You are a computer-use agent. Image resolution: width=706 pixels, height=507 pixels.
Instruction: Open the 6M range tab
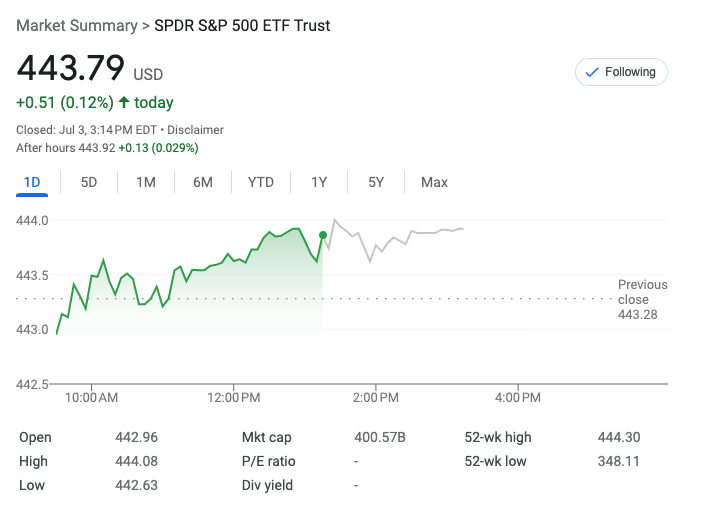(203, 182)
